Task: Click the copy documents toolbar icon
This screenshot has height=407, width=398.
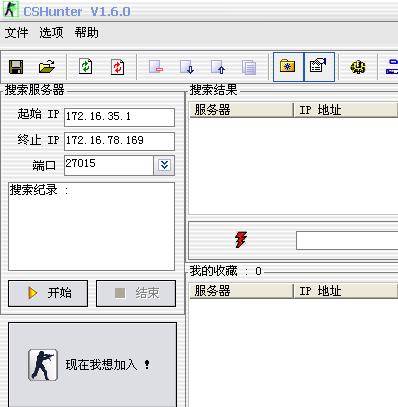Action: click(249, 67)
